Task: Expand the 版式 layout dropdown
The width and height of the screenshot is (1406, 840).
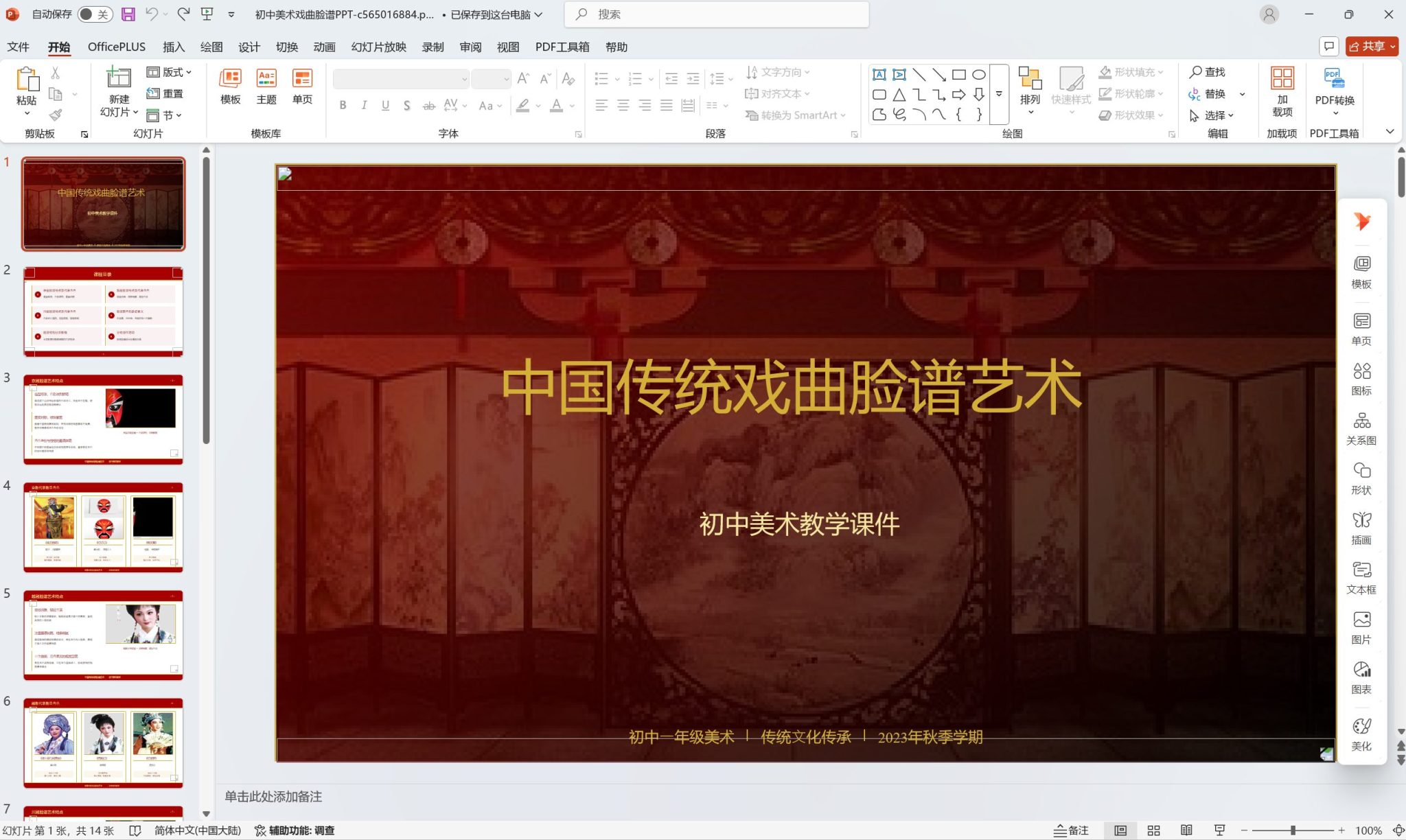Action: pyautogui.click(x=169, y=72)
